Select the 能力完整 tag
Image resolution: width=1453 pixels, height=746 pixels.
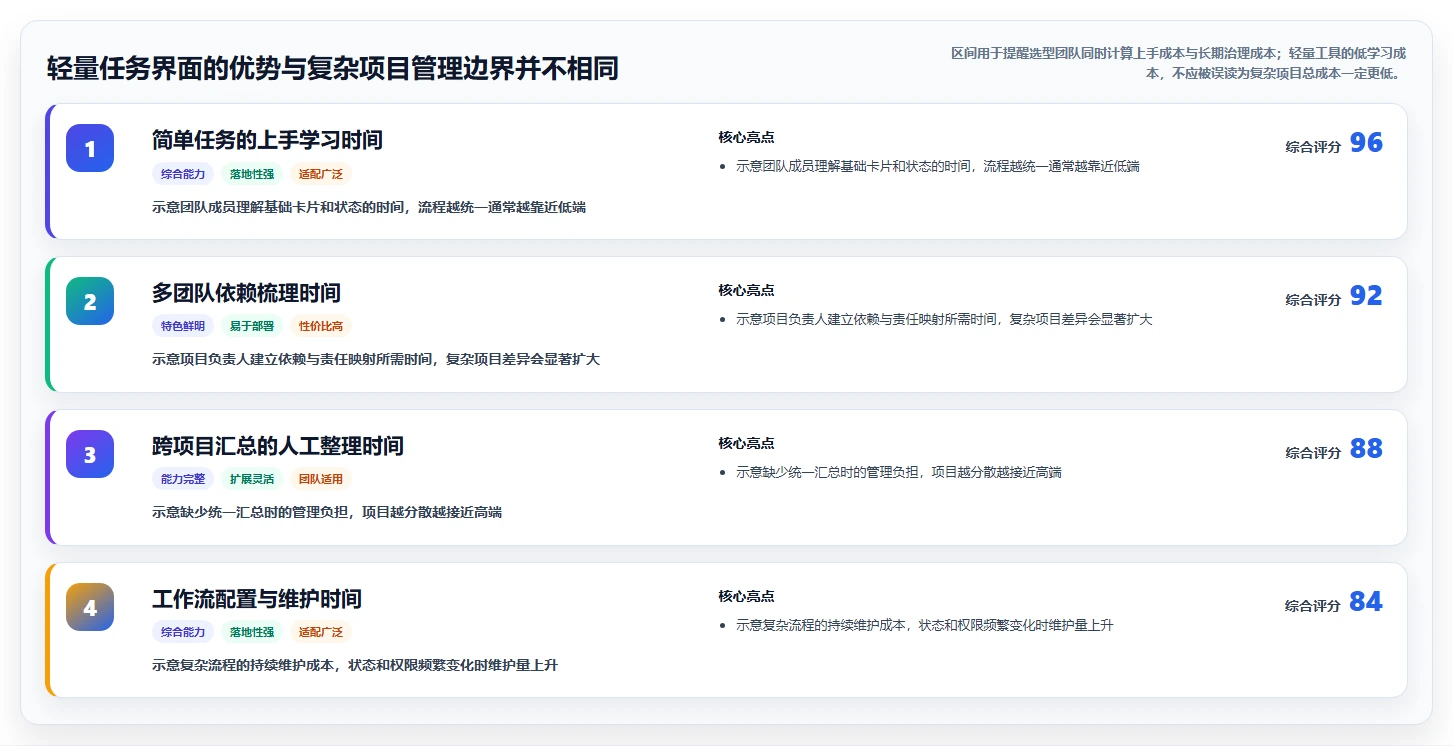point(183,479)
